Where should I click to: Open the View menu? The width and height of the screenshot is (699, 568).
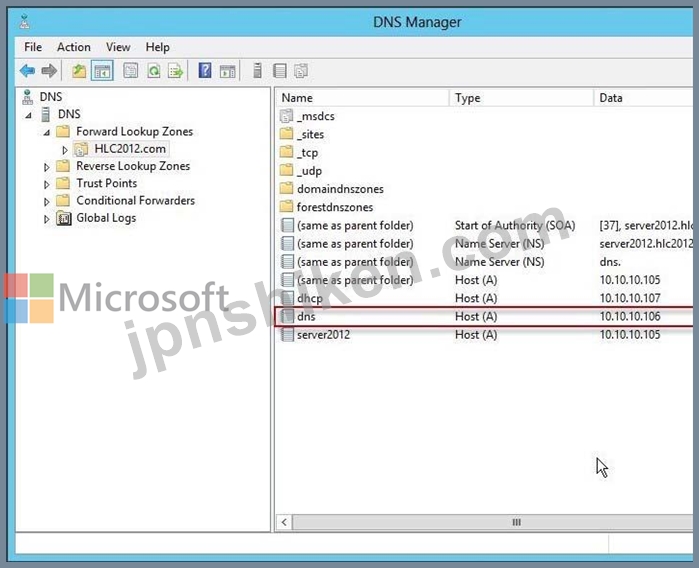pos(118,47)
